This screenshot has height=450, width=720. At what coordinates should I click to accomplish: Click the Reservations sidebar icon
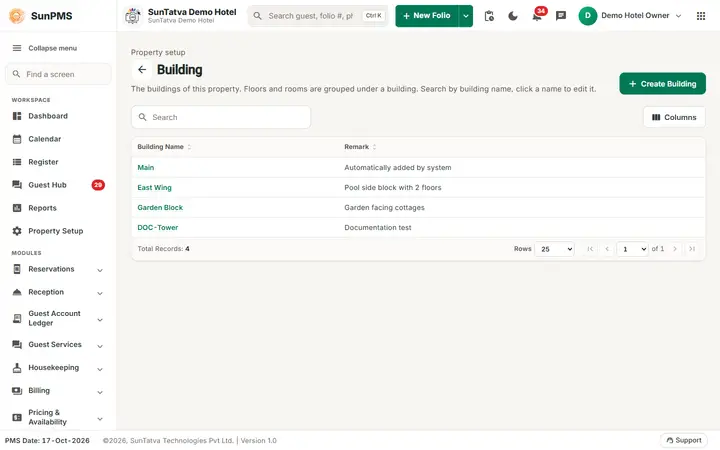click(17, 269)
